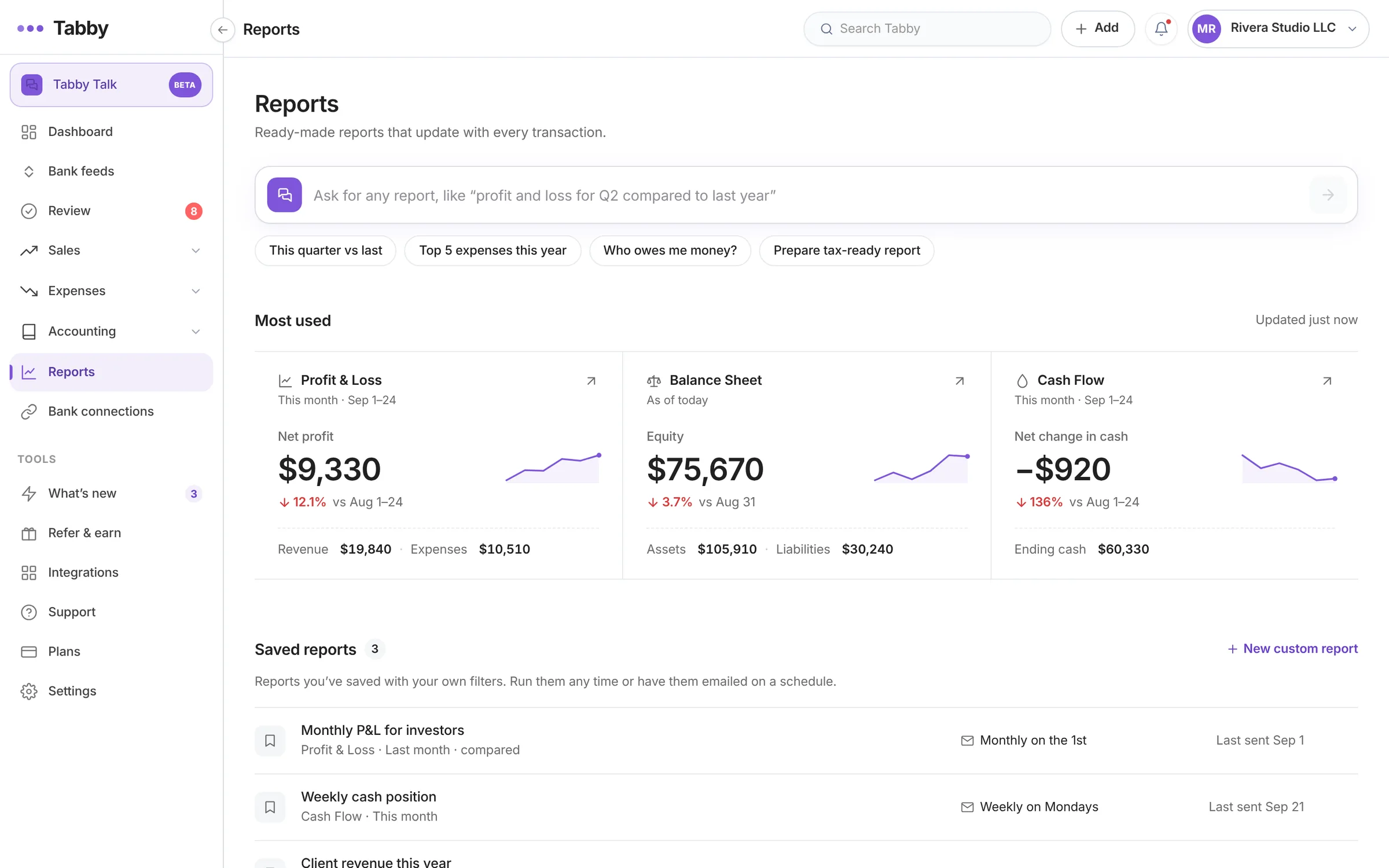Screen dimensions: 1389x868
Task: Choose 'Who owes me money?' suggestion
Action: click(x=670, y=251)
